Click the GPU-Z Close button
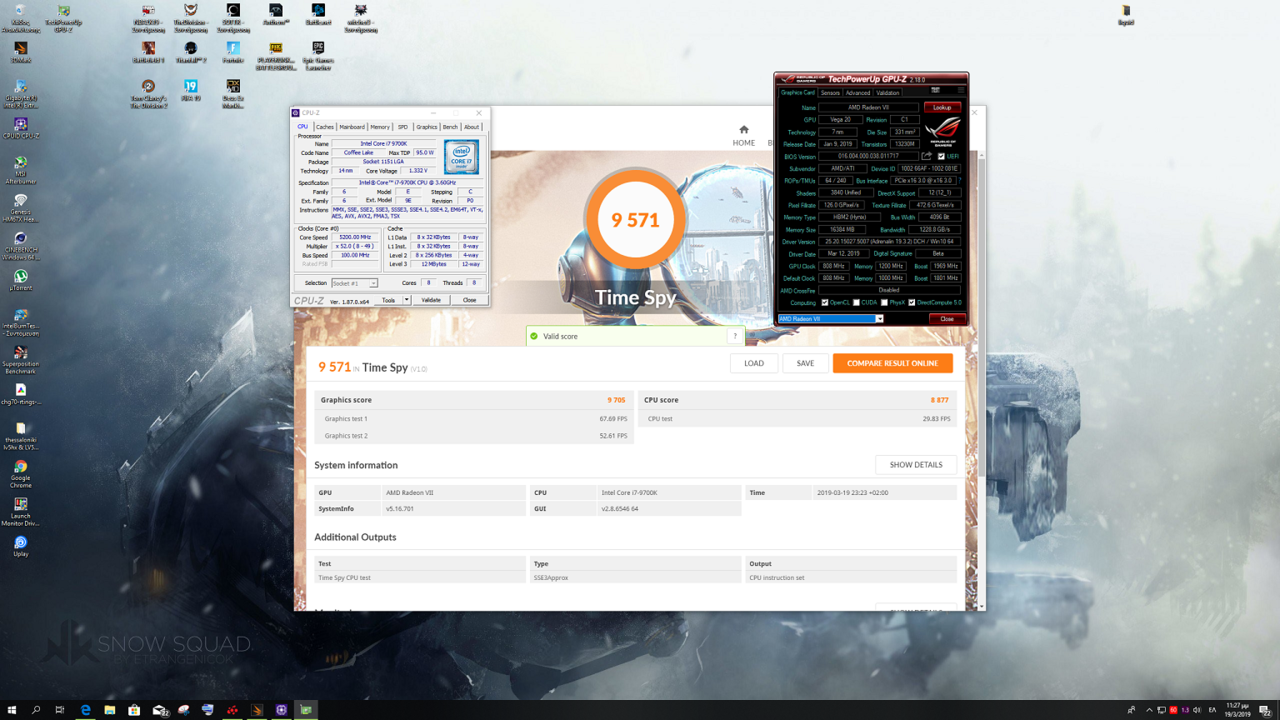 pos(947,319)
